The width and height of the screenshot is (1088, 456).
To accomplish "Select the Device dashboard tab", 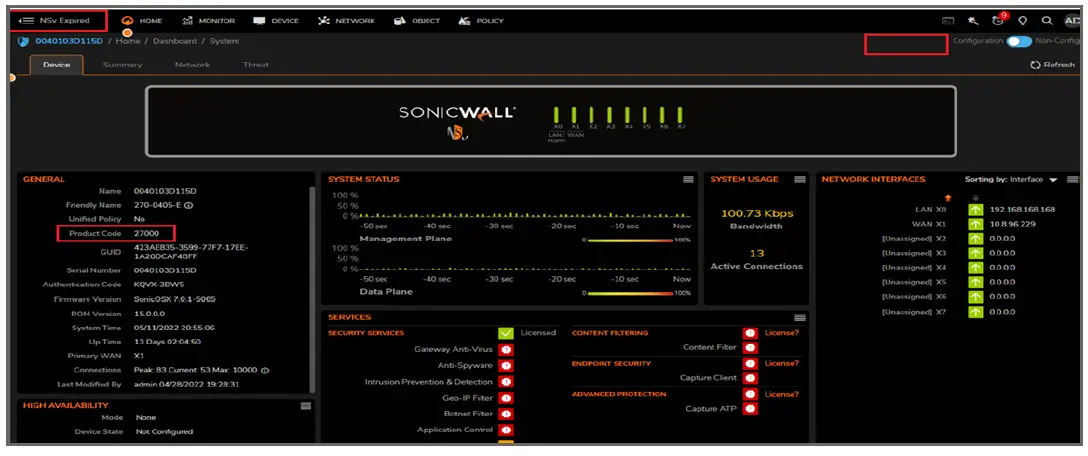I will 57,65.
